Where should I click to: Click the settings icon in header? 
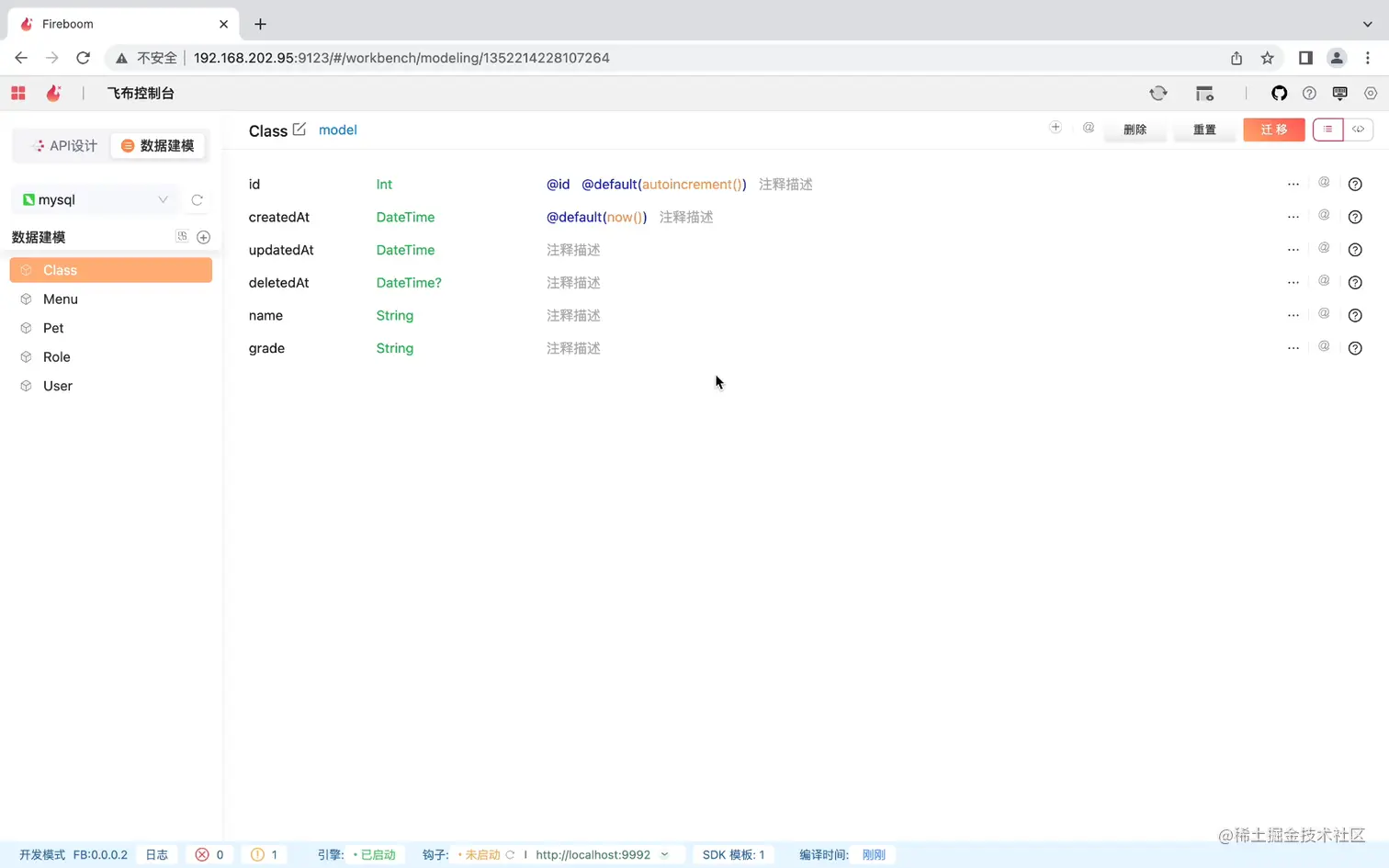pyautogui.click(x=1371, y=93)
